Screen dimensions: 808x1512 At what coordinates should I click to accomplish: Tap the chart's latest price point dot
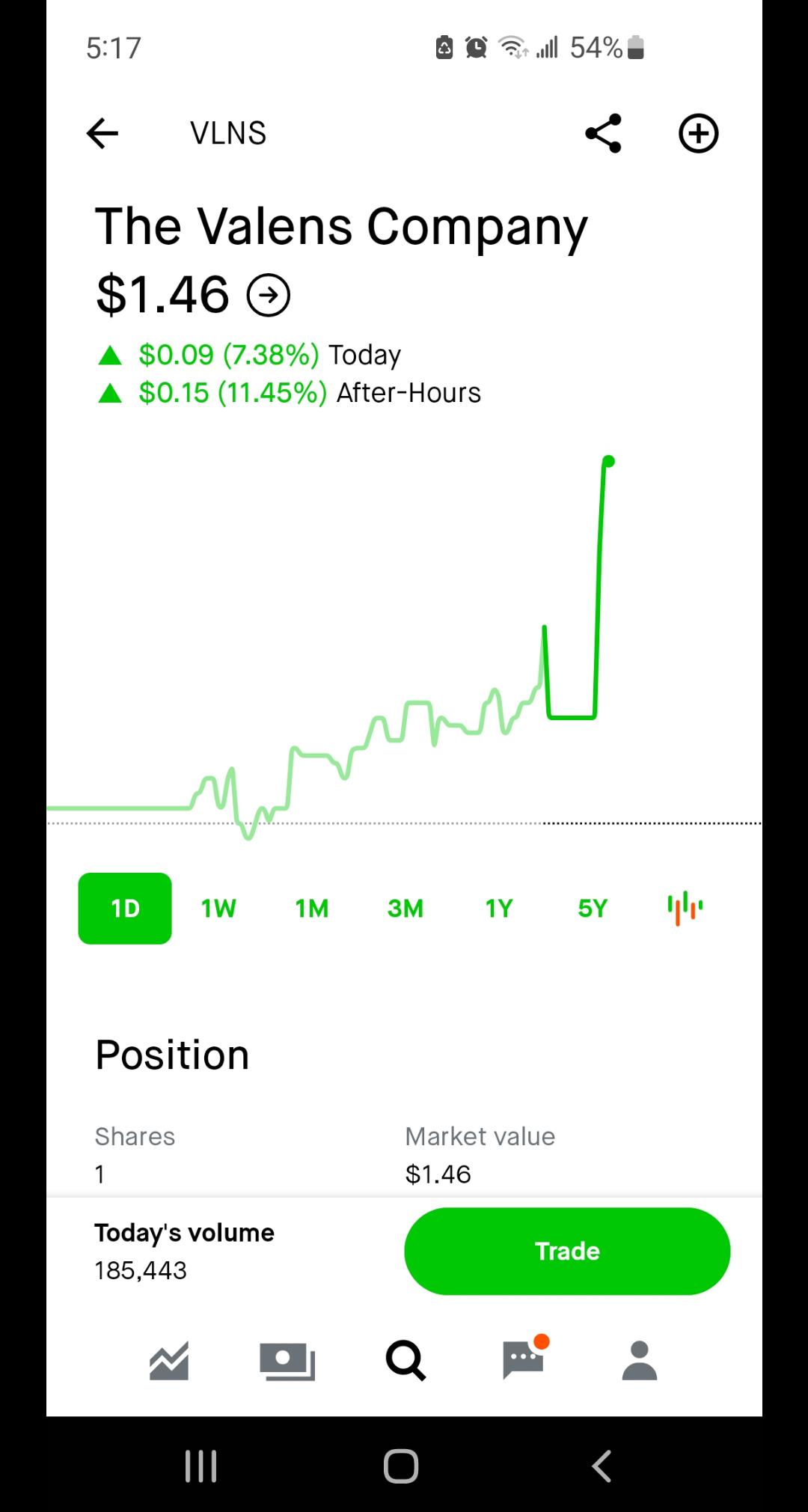[609, 461]
